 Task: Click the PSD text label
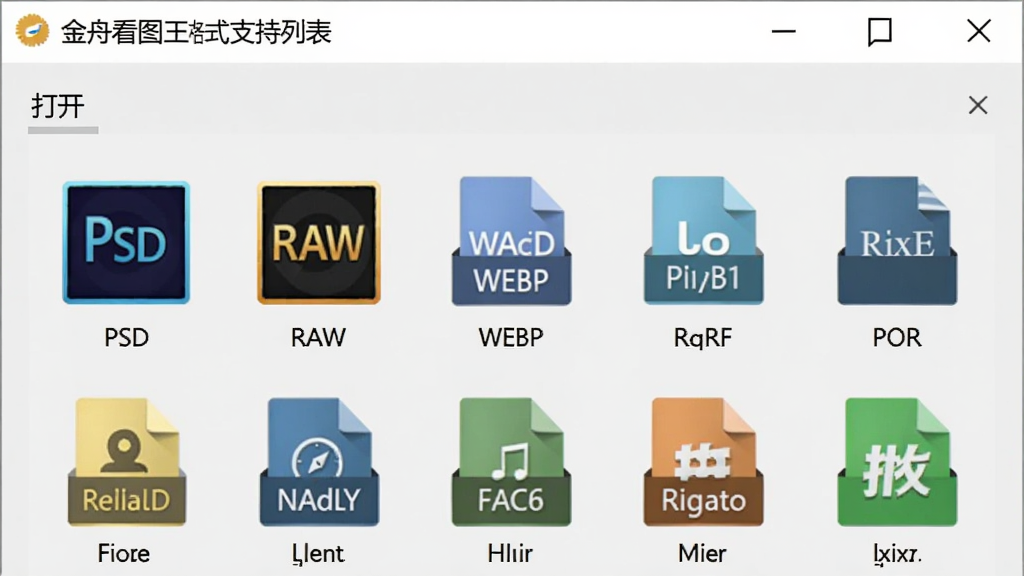coord(127,338)
